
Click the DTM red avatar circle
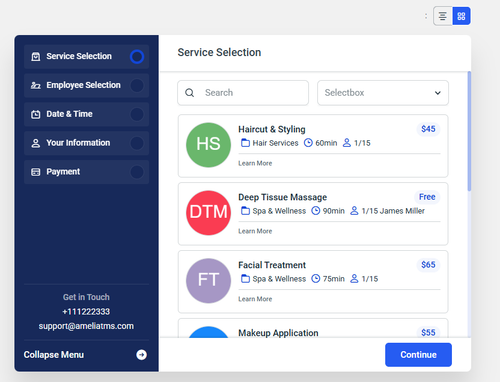coord(208,213)
